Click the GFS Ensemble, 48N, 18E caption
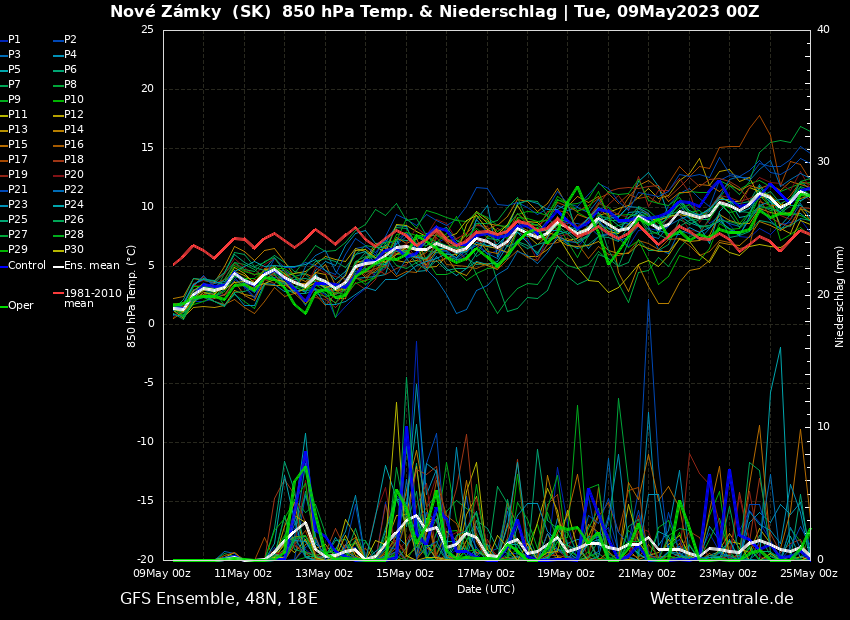Screen dimensions: 850x620 219,599
